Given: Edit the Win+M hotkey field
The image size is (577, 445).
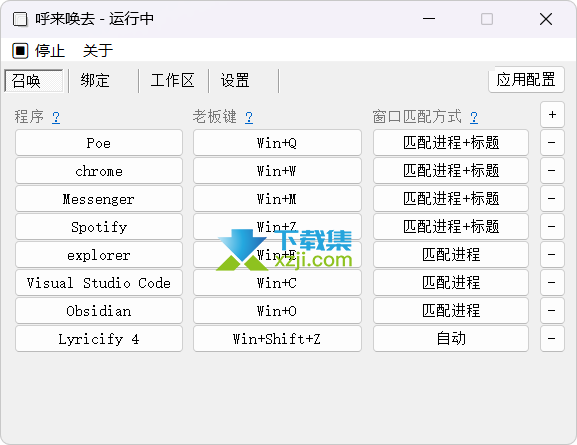Looking at the screenshot, I should coord(277,198).
